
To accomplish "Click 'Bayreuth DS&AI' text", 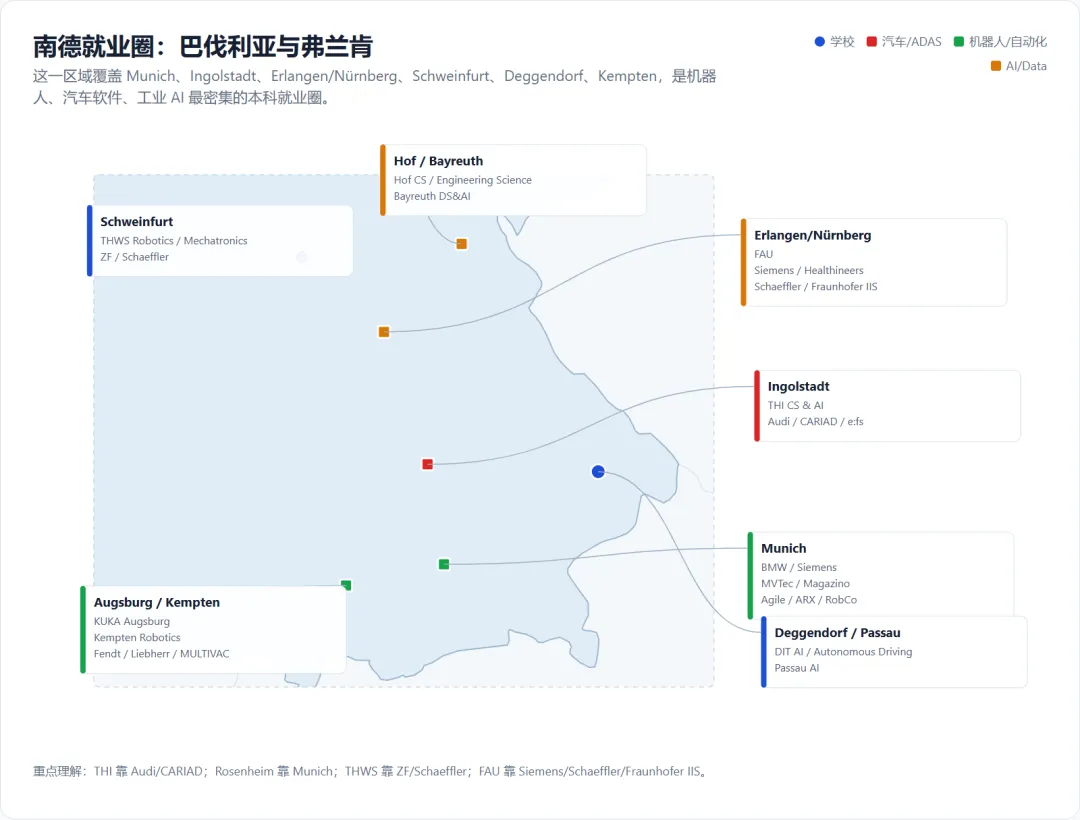I will click(x=432, y=196).
